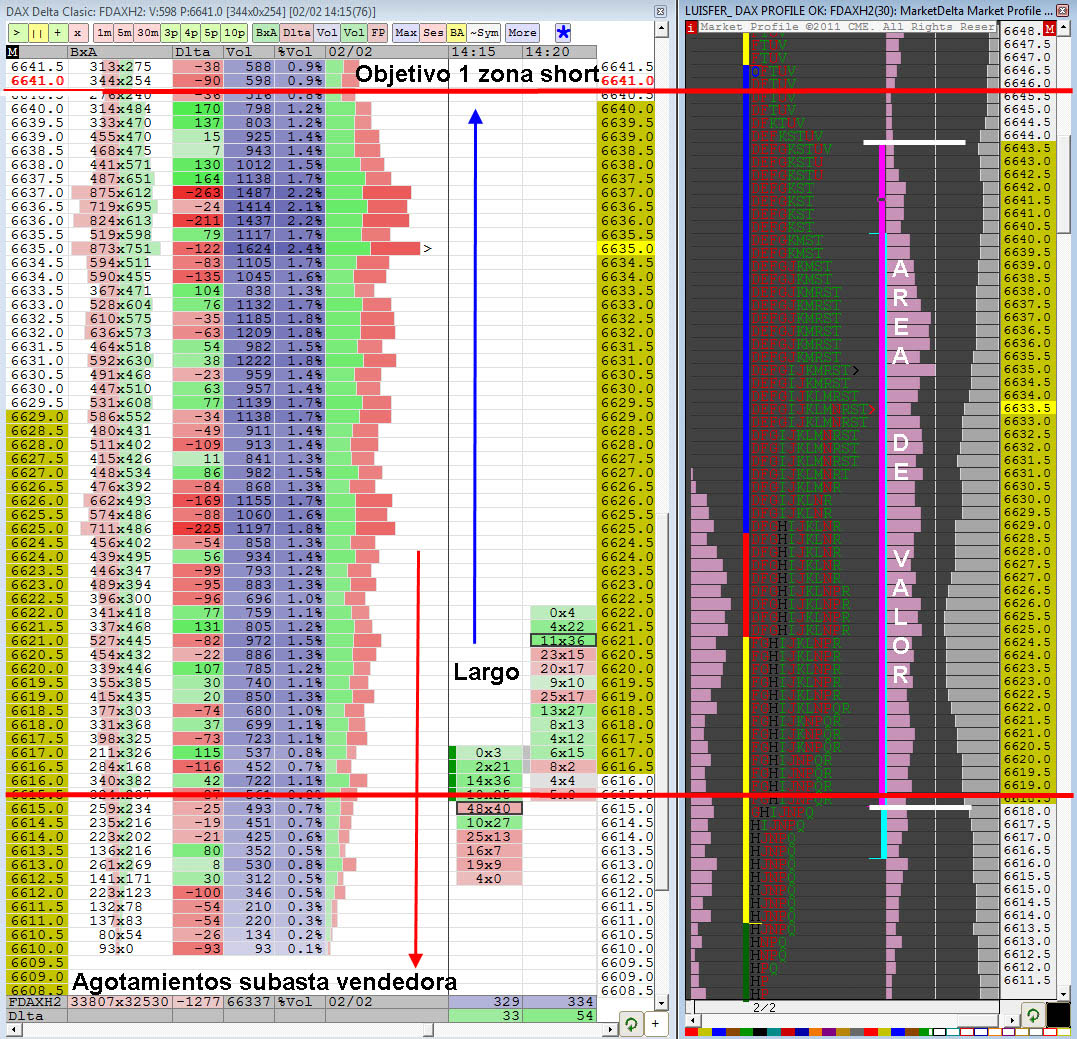Screen dimensions: 1077x1039
Task: Click the boxed '11x36' cell in 14:20 column
Action: 563,641
